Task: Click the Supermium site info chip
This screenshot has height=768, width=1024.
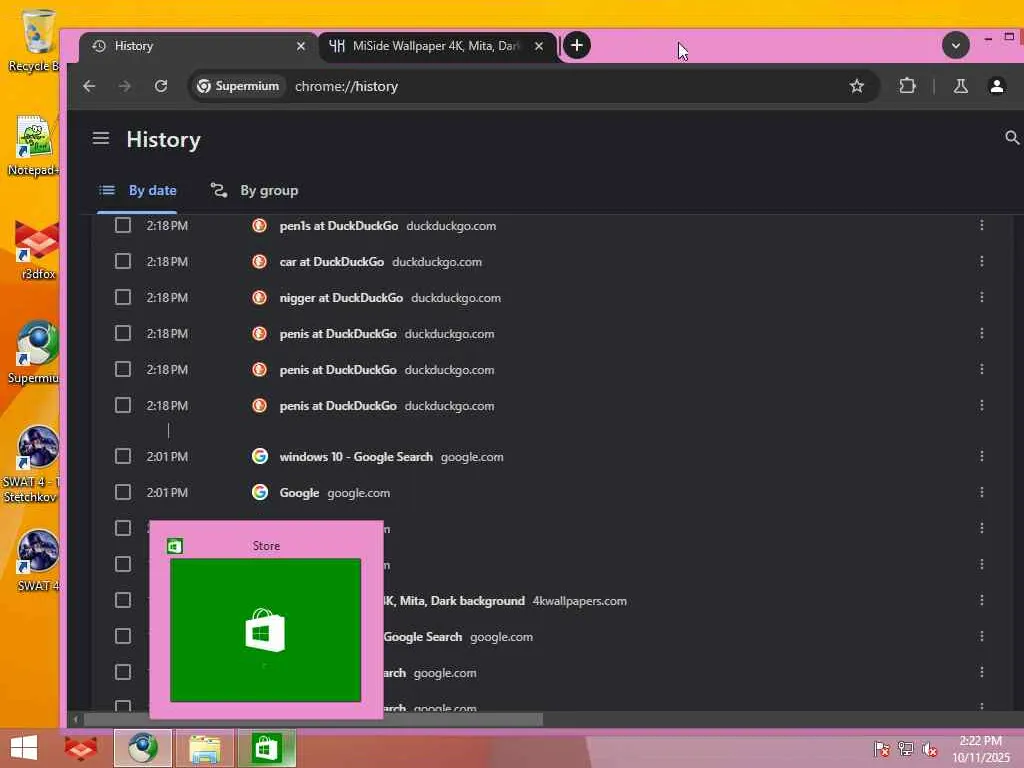Action: [238, 86]
